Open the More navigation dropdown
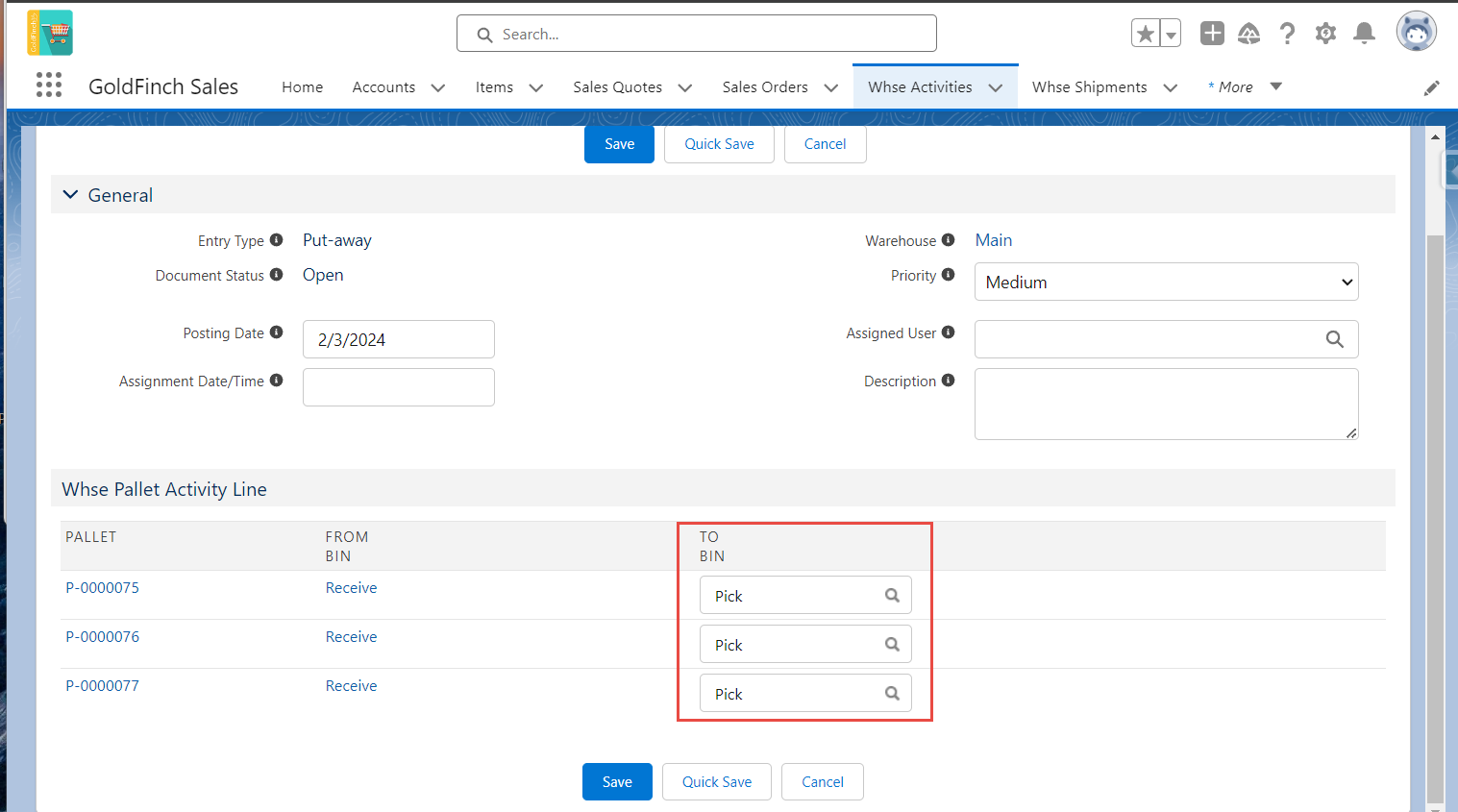1458x812 pixels. click(x=1245, y=86)
